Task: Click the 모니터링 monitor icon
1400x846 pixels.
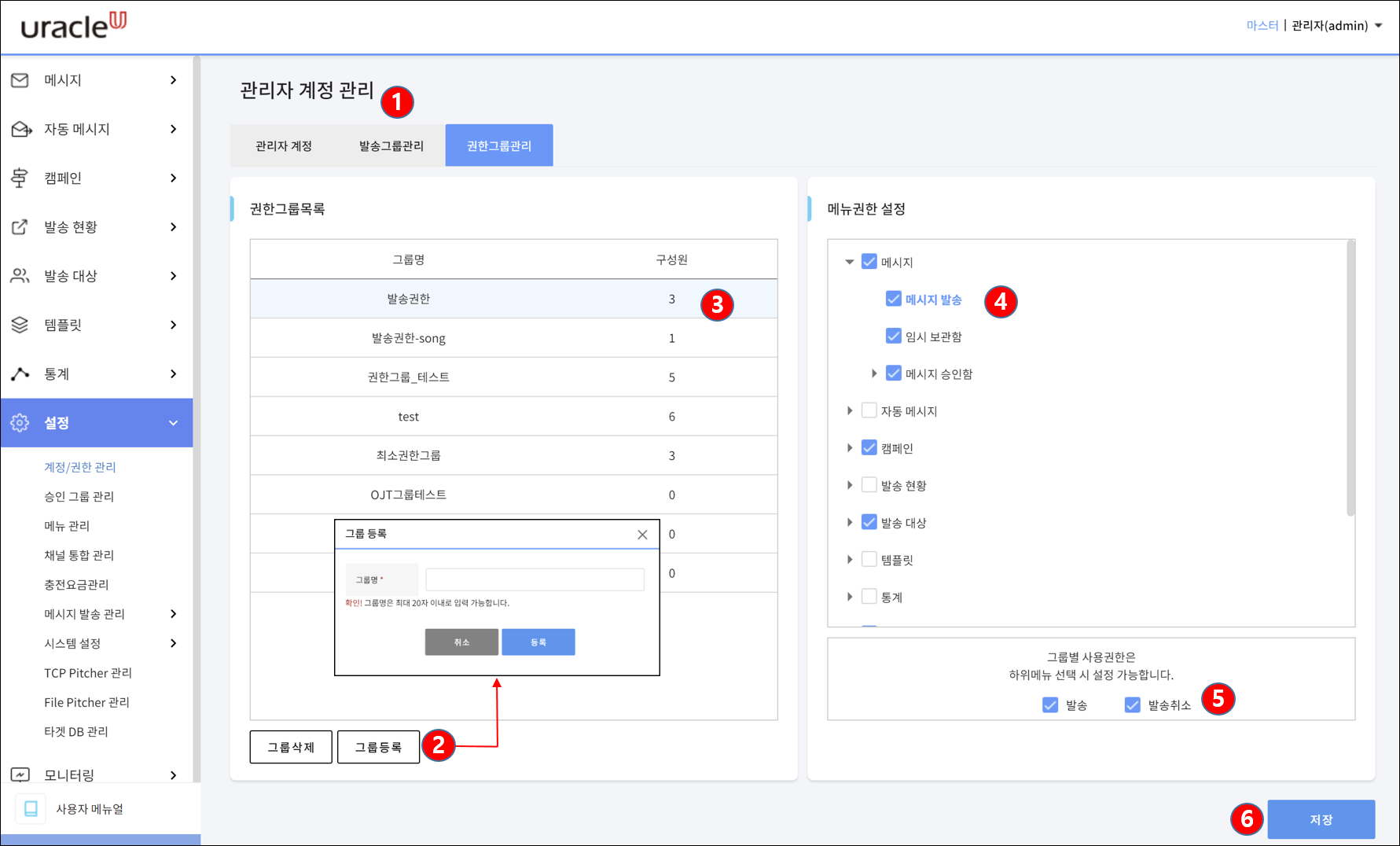Action: (x=20, y=775)
